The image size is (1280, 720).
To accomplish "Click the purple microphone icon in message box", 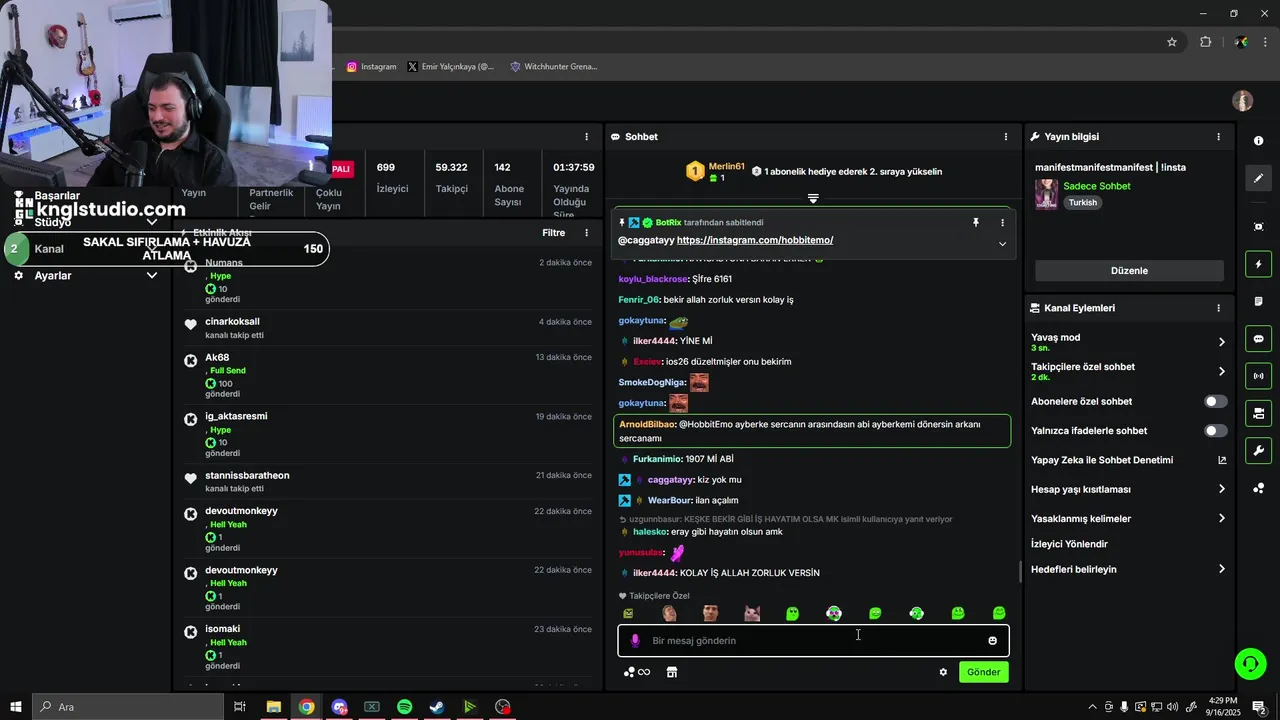I will tap(634, 640).
